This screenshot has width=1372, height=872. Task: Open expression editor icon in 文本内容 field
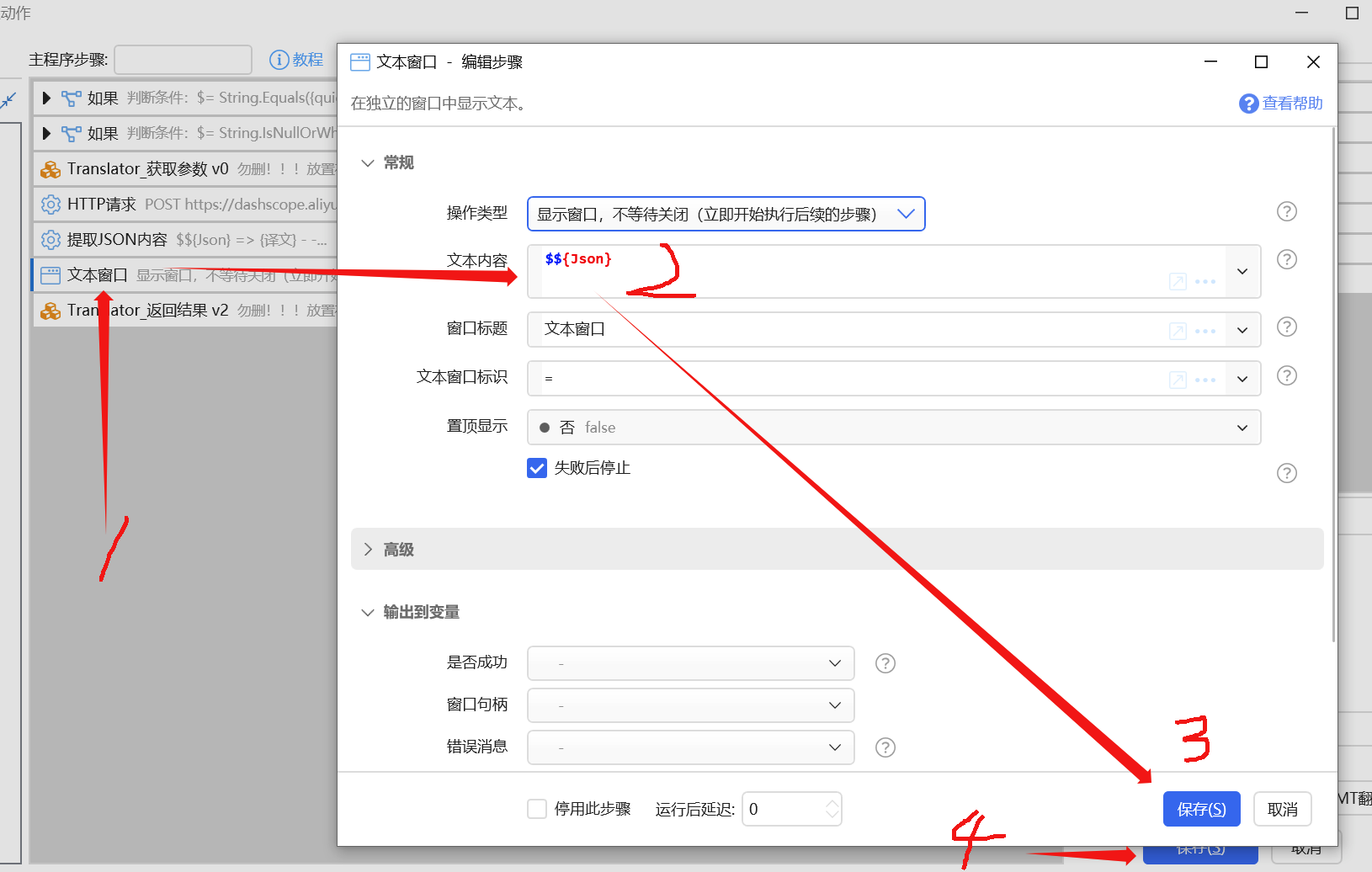point(1178,282)
